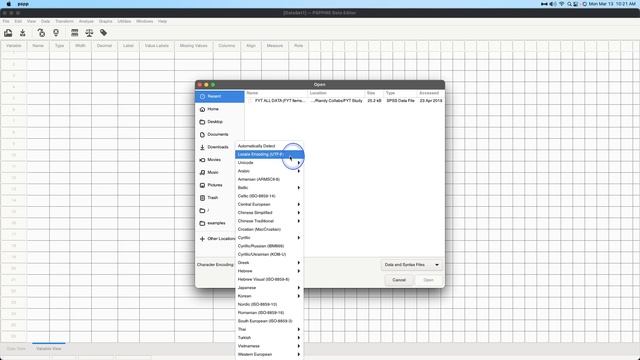Expand the Cyrillic encoding submenu
The image size is (640, 360).
[269, 238]
